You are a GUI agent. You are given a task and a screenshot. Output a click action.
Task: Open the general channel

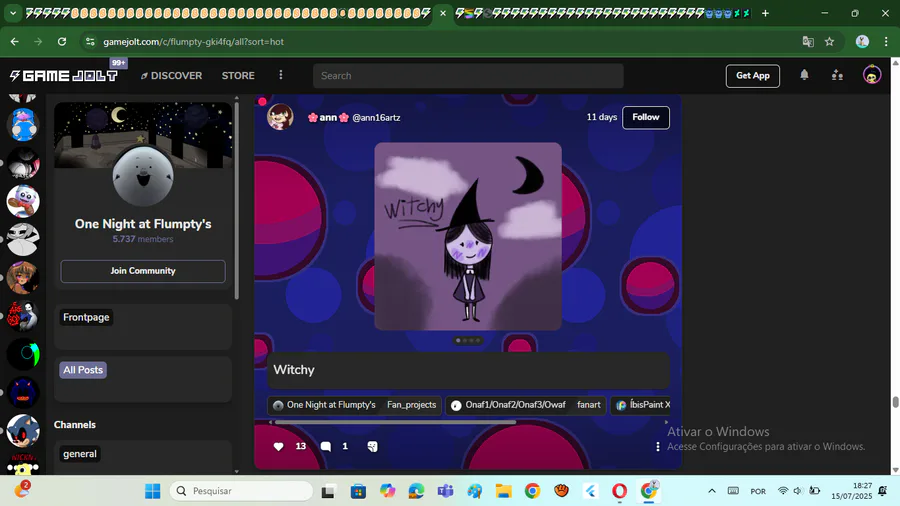point(80,454)
